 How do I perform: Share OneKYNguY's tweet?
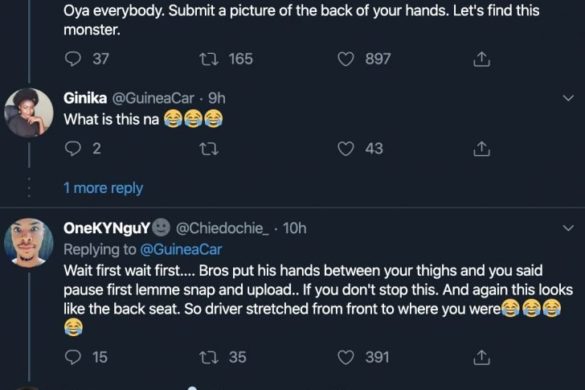point(482,357)
